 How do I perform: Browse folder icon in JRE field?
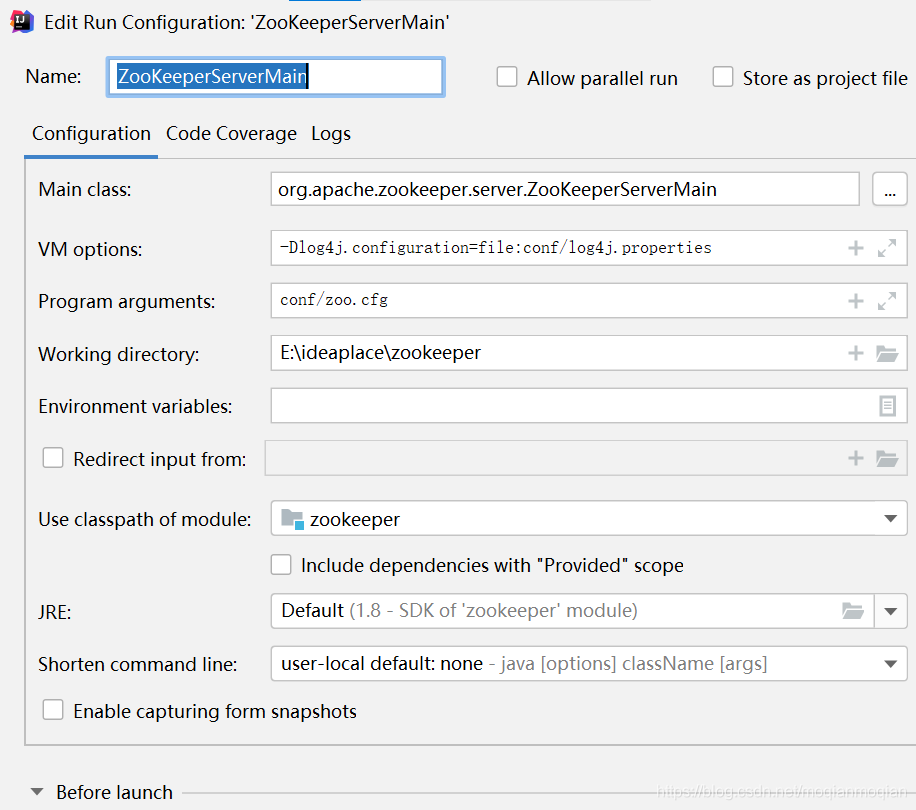(852, 611)
